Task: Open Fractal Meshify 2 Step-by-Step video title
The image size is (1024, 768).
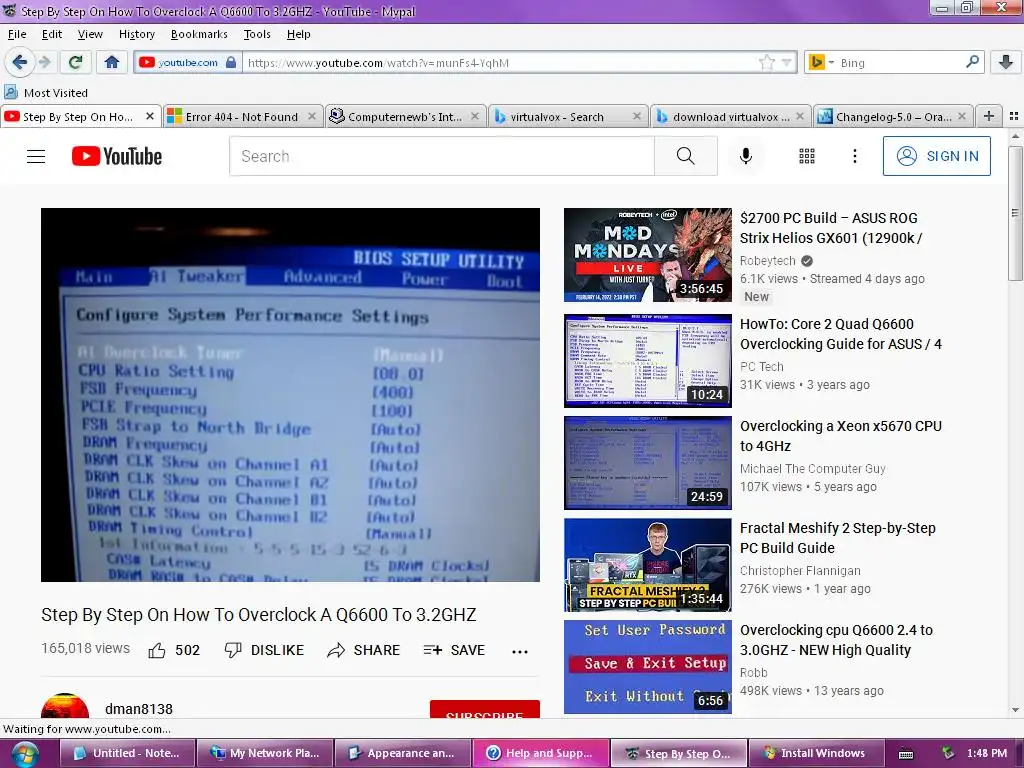Action: tap(838, 537)
